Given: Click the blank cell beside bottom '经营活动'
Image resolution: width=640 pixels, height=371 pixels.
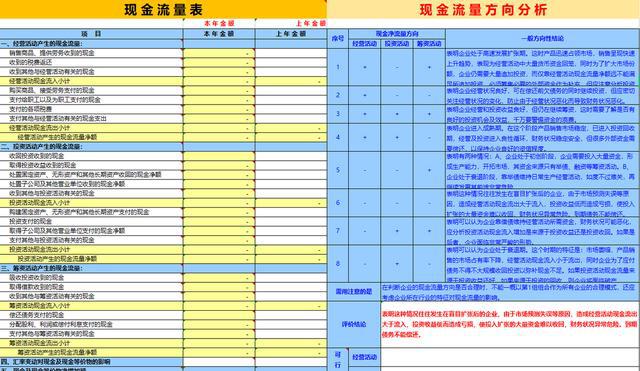Looking at the screenshot, I should click(x=510, y=357).
